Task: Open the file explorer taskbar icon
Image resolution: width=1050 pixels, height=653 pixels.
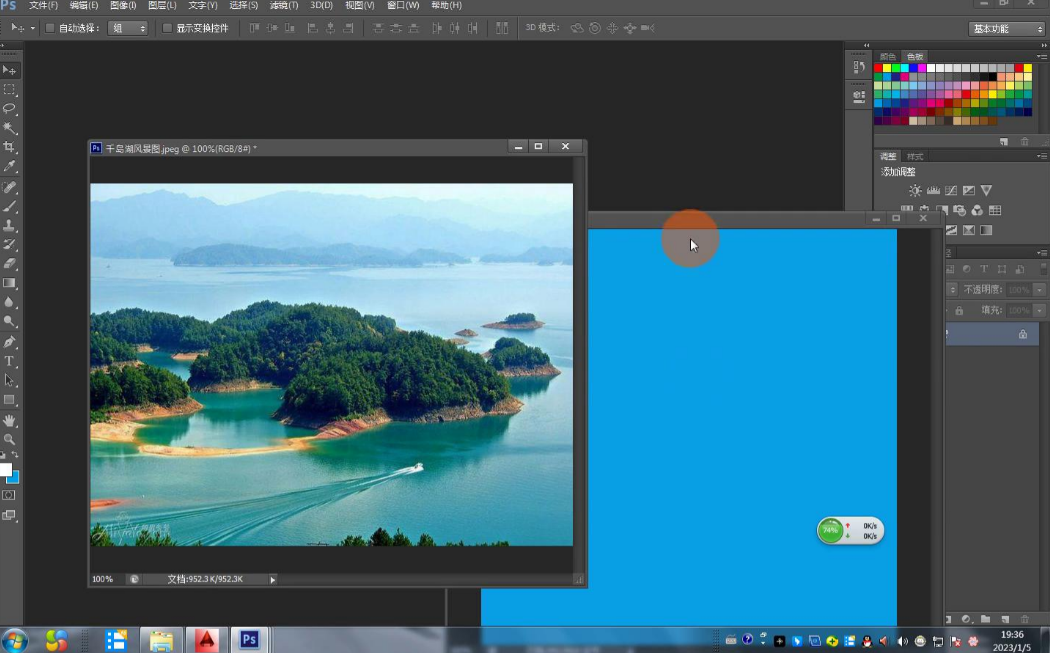Action: click(x=161, y=640)
